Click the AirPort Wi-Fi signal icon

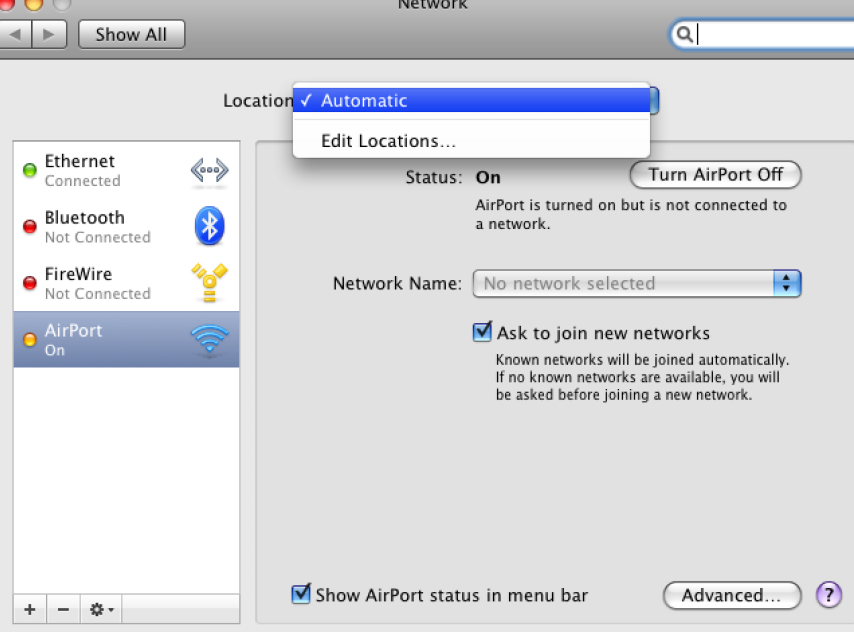210,339
